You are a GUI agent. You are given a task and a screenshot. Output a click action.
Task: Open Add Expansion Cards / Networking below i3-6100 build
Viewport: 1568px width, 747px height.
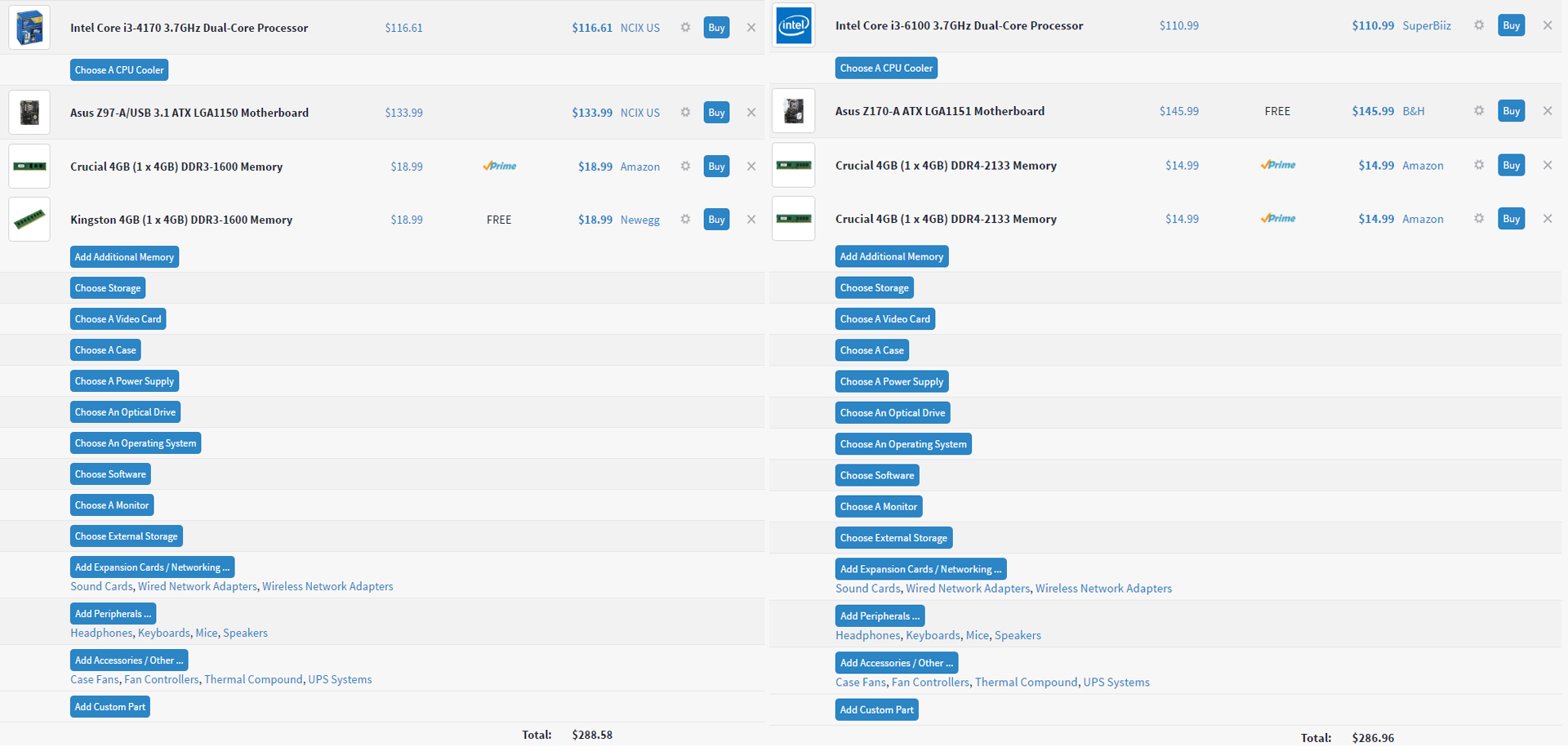pyautogui.click(x=921, y=569)
